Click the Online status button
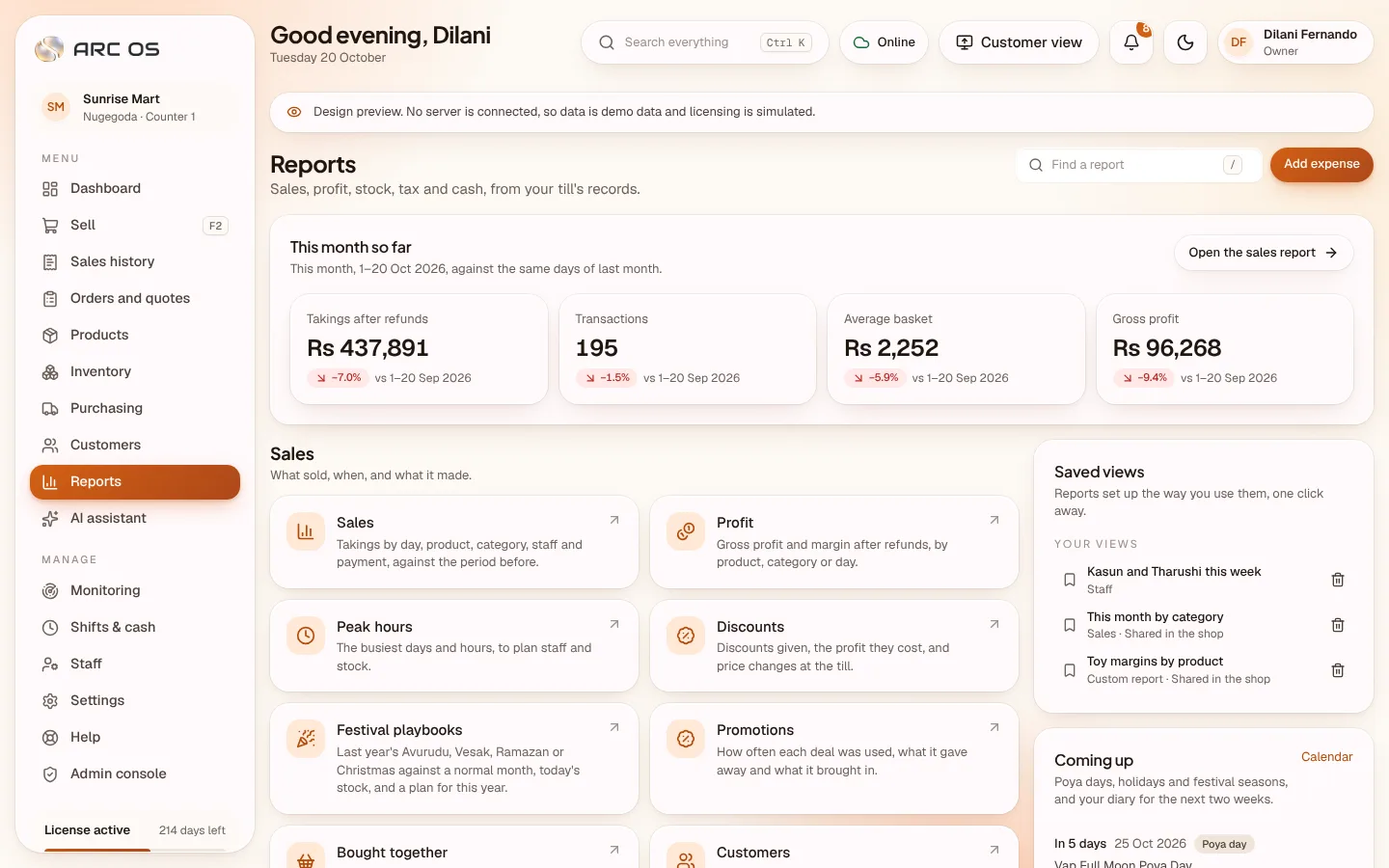Screen dimensions: 1389x868 885,42
